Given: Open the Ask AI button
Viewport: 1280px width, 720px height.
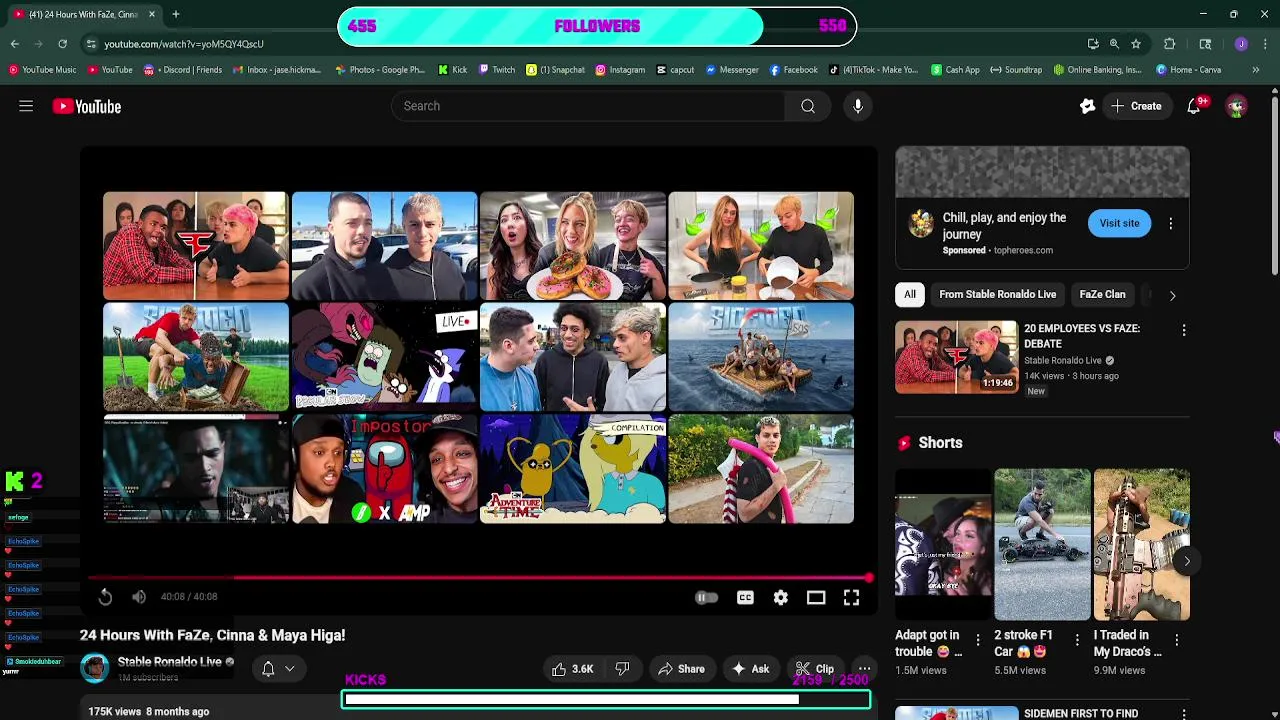Looking at the screenshot, I should pyautogui.click(x=750, y=669).
